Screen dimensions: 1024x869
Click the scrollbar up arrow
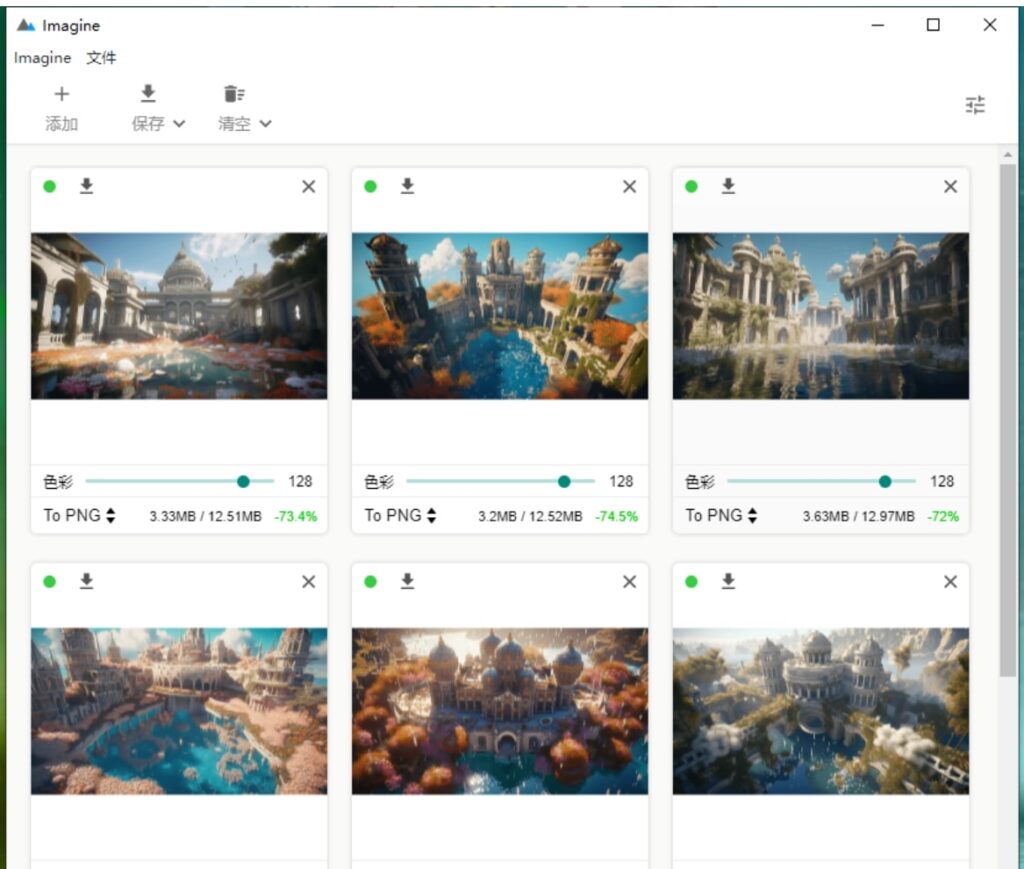1007,155
